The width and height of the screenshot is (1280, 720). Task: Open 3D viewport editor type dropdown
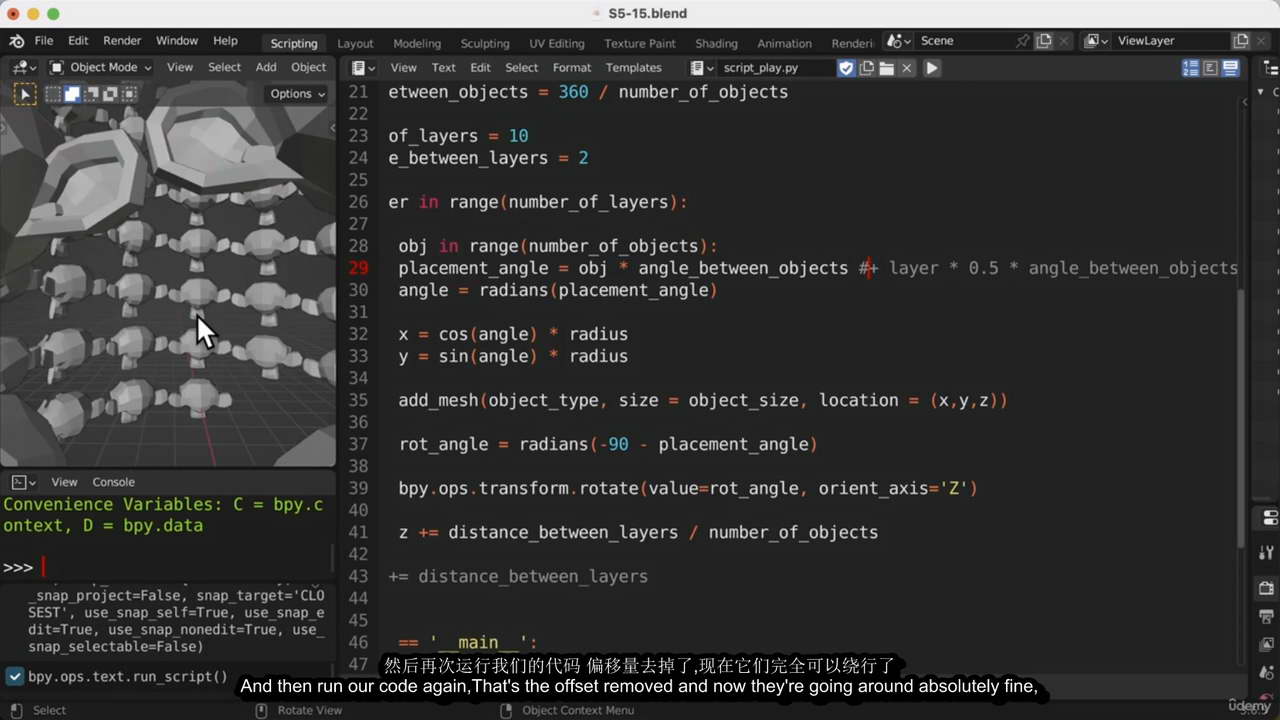coord(24,67)
